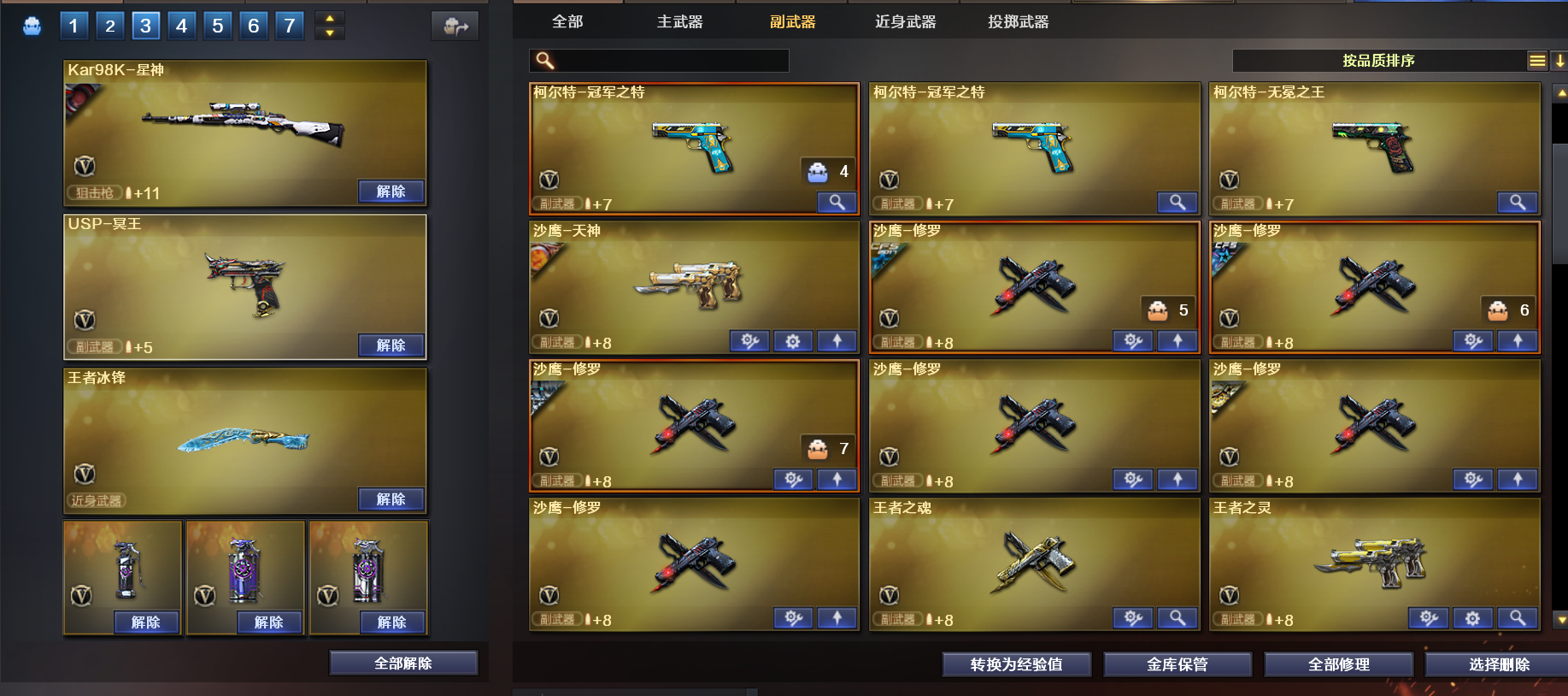Click 全部解除 button
This screenshot has height=696, width=1568.
[x=403, y=664]
